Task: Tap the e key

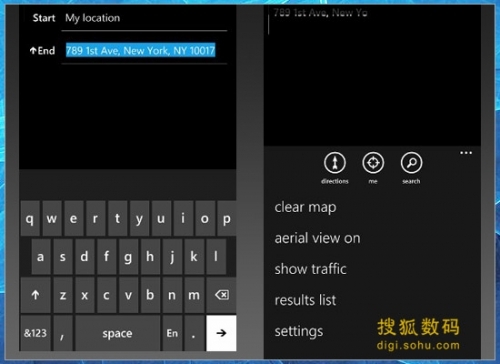Action: click(x=74, y=218)
